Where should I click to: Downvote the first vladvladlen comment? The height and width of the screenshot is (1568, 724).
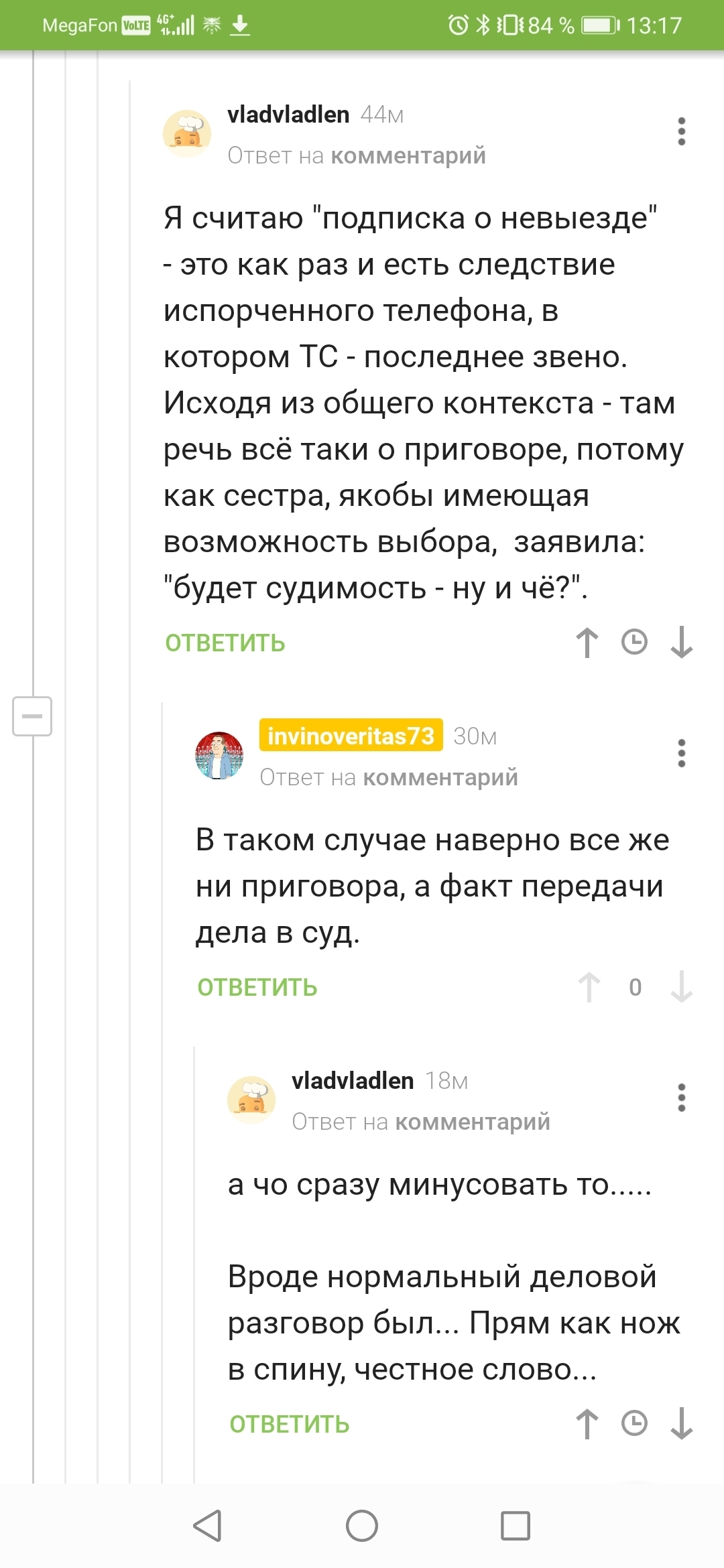point(681,643)
